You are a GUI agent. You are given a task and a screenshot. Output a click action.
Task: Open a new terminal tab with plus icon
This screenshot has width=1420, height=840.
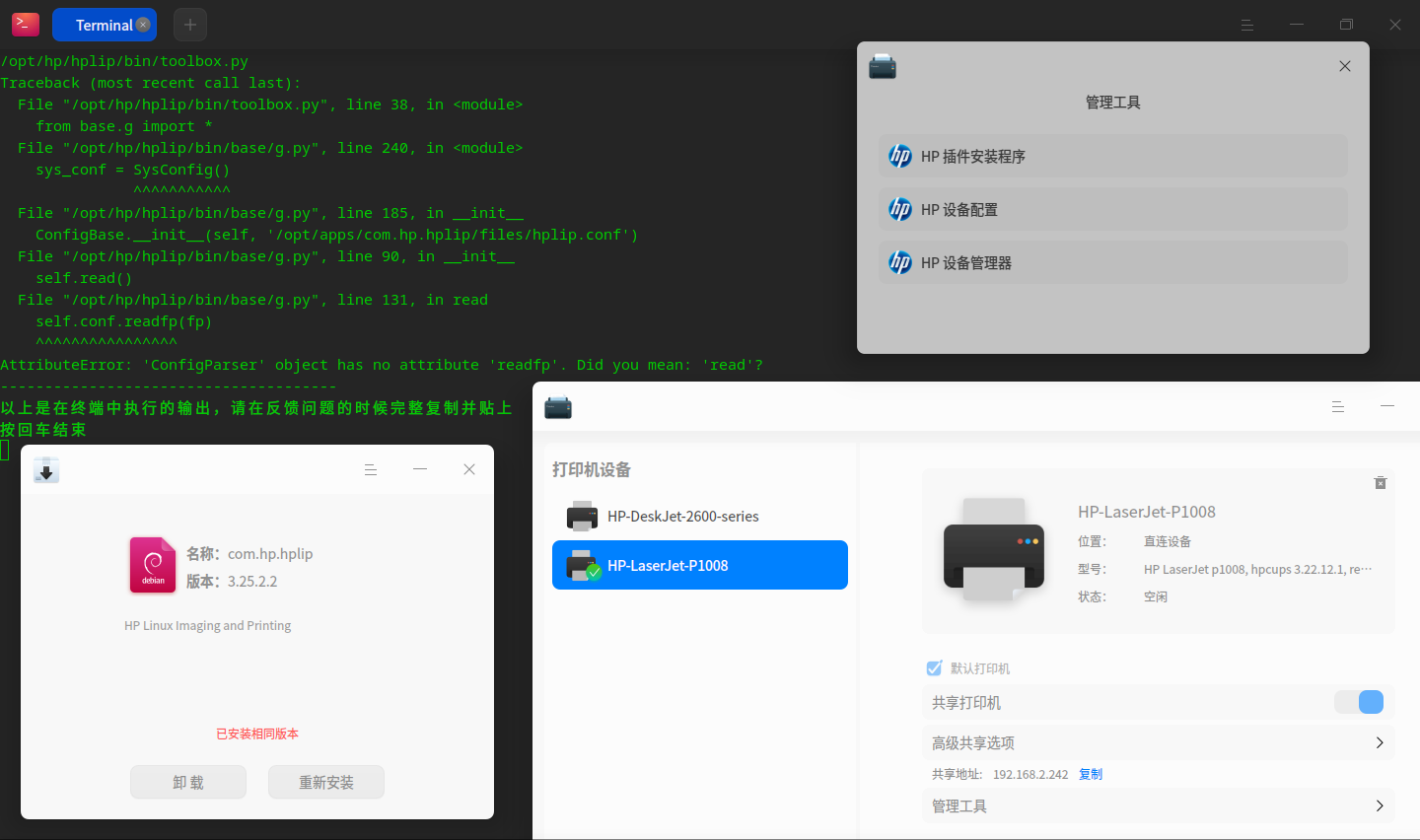click(x=190, y=25)
